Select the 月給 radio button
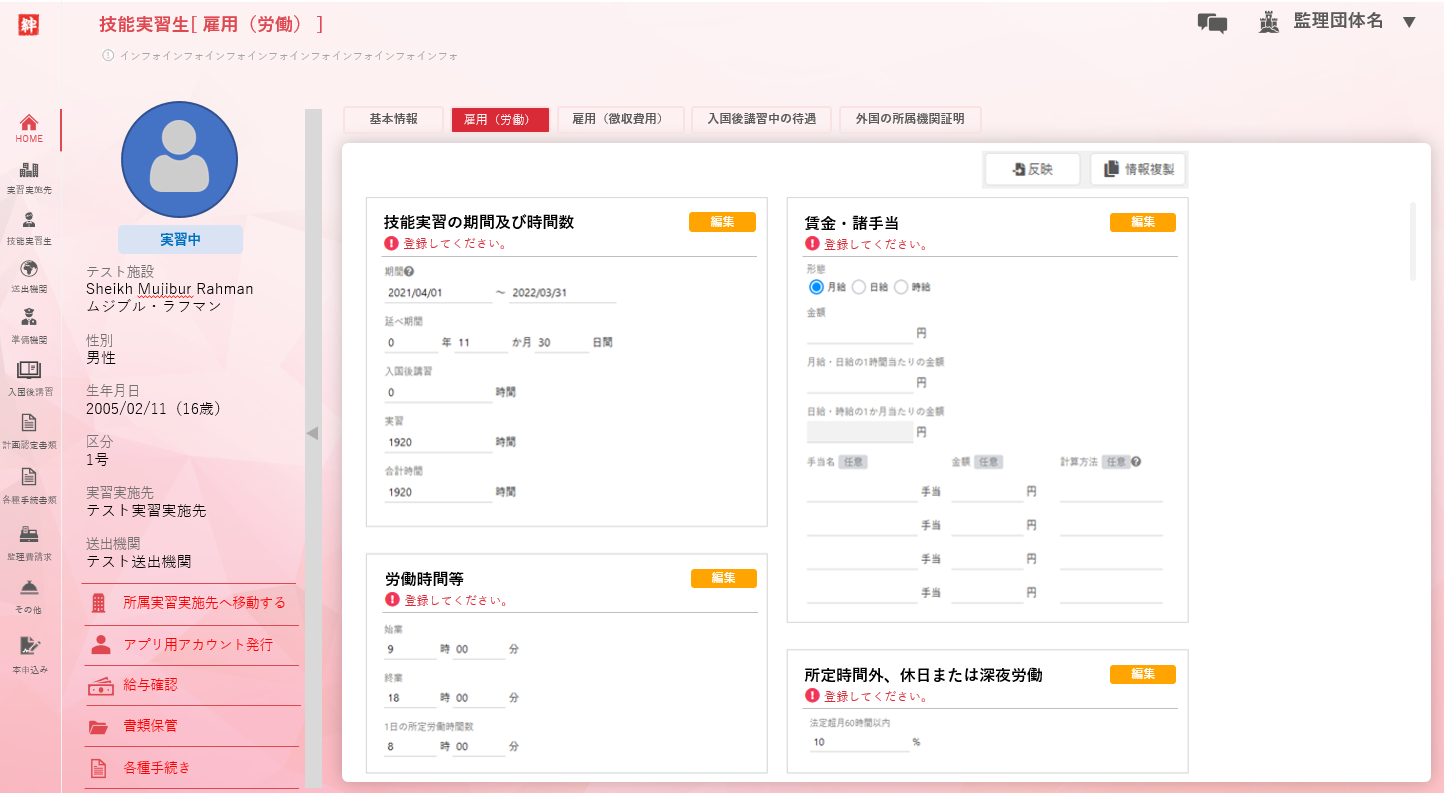 tap(816, 287)
